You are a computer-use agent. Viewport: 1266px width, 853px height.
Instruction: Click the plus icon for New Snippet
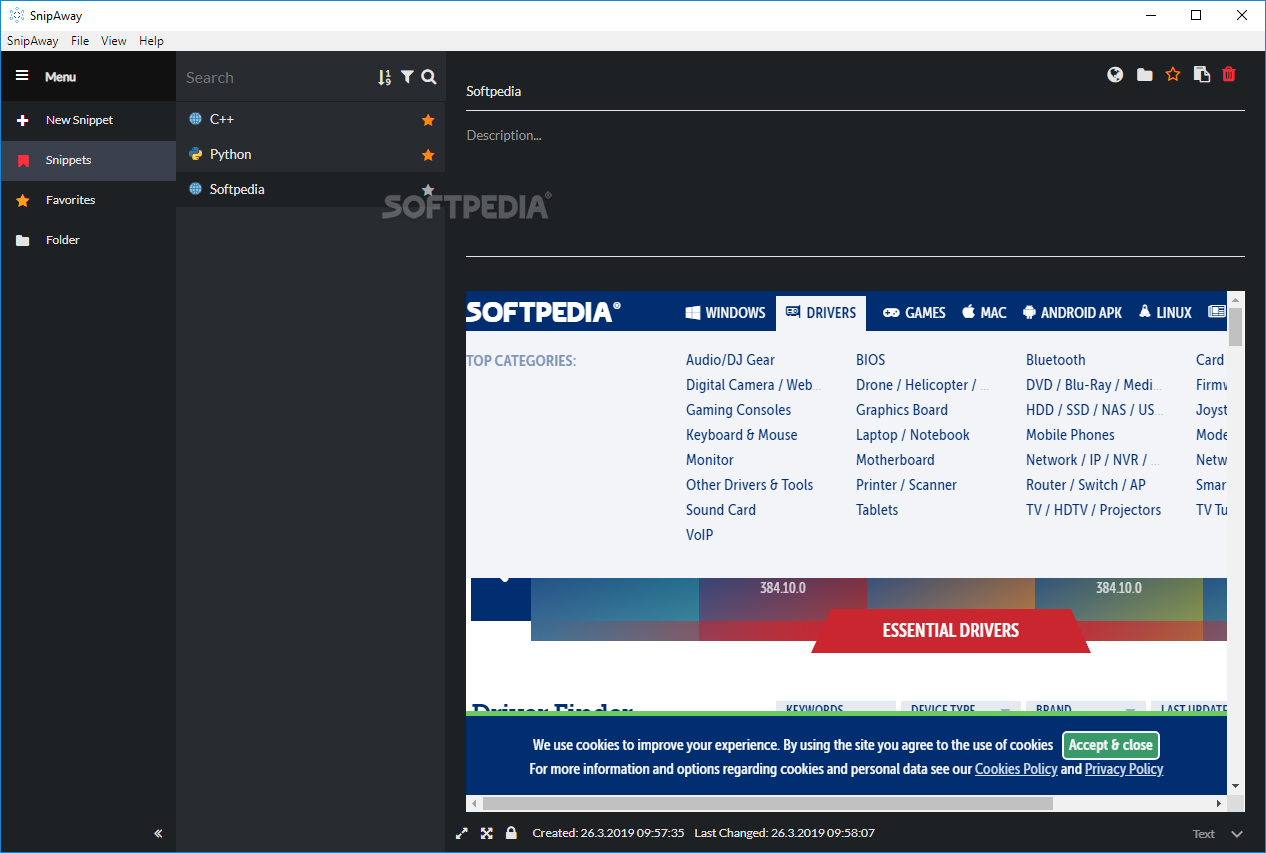22,120
